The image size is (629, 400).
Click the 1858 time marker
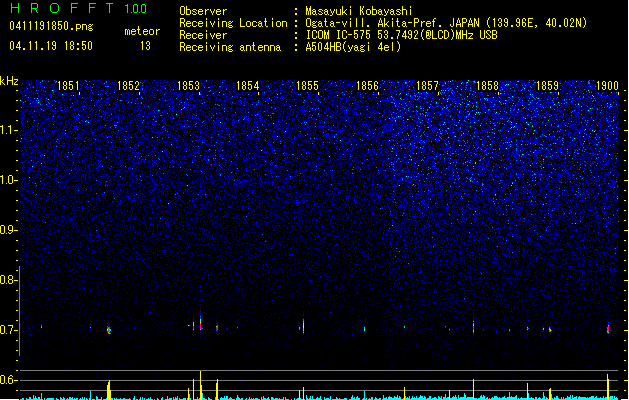[x=487, y=86]
